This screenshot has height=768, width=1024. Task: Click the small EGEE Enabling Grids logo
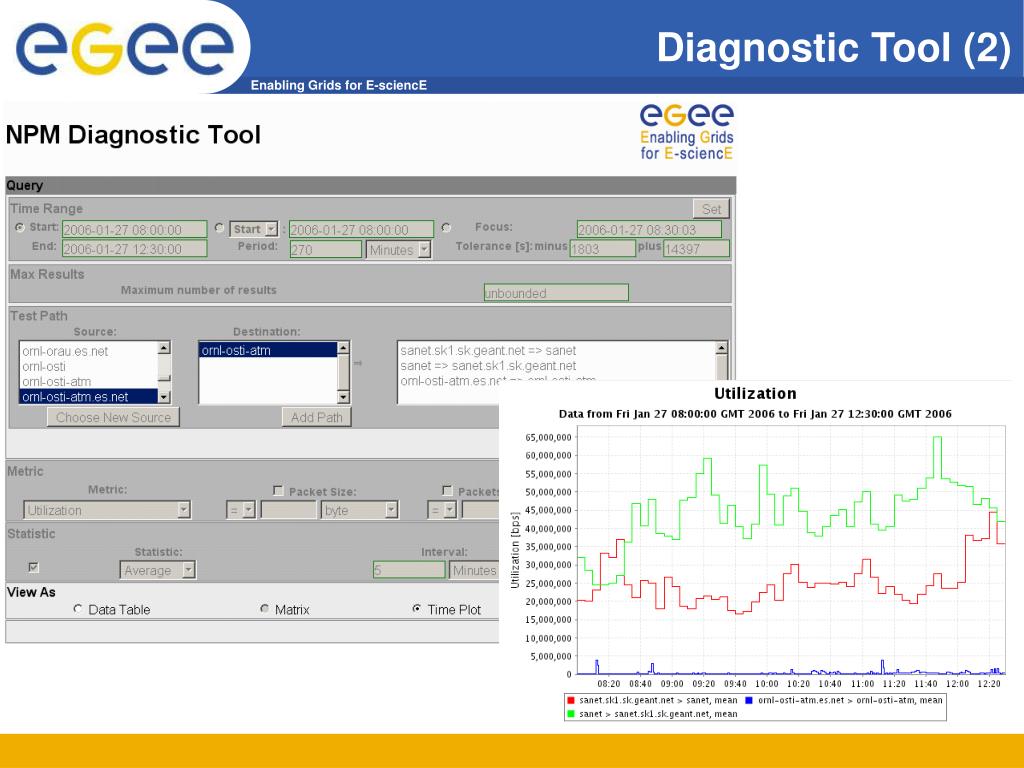tap(686, 132)
